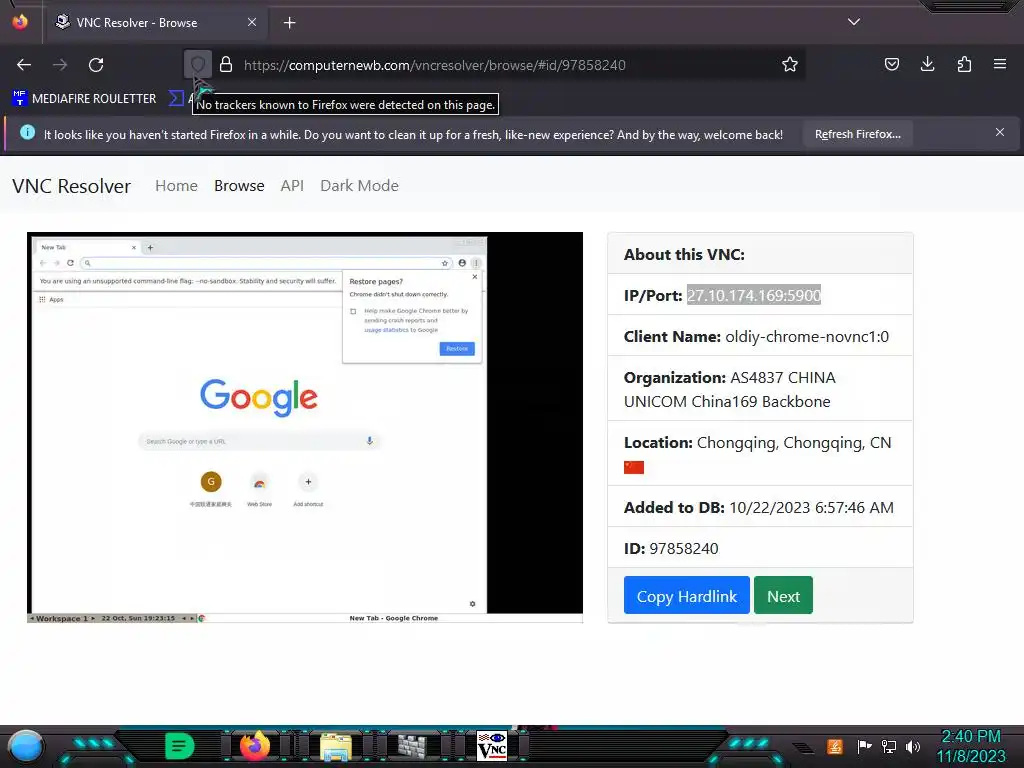
Task: Click the highlighted IP 27.10.174.169:5900
Action: pyautogui.click(x=754, y=295)
